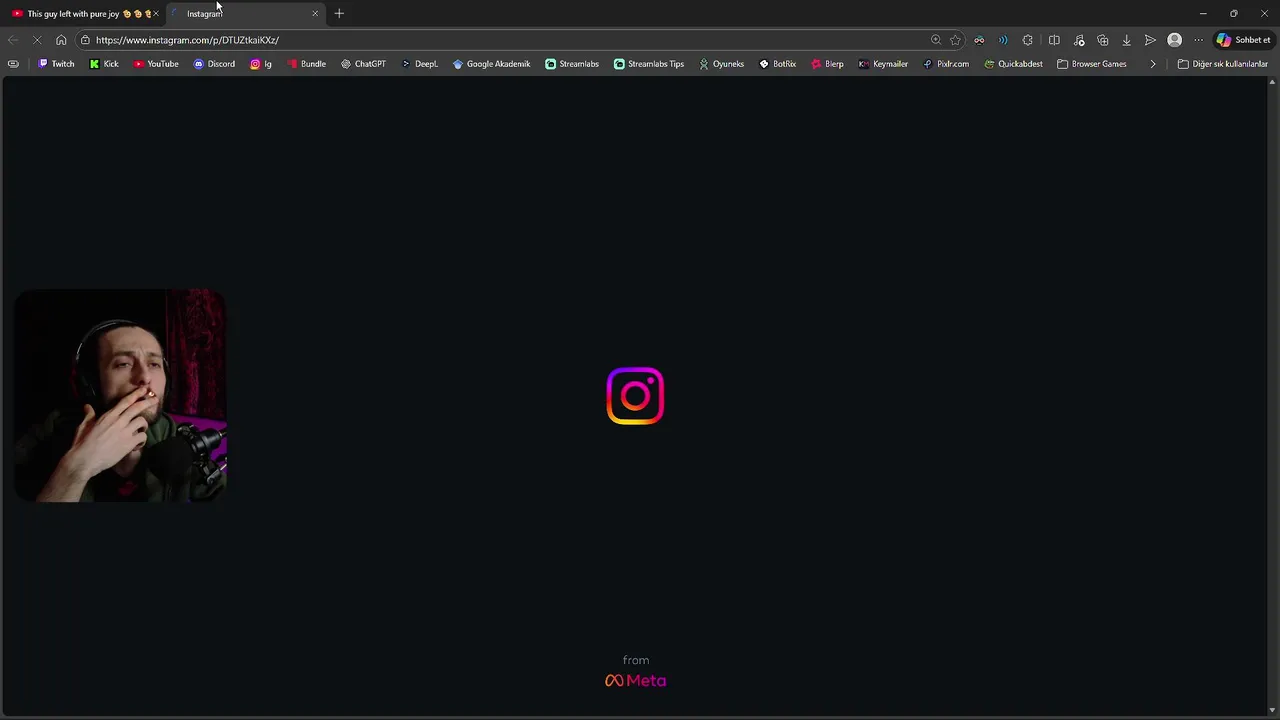Click the Instagram logo in page center
Image resolution: width=1280 pixels, height=720 pixels.
point(635,396)
